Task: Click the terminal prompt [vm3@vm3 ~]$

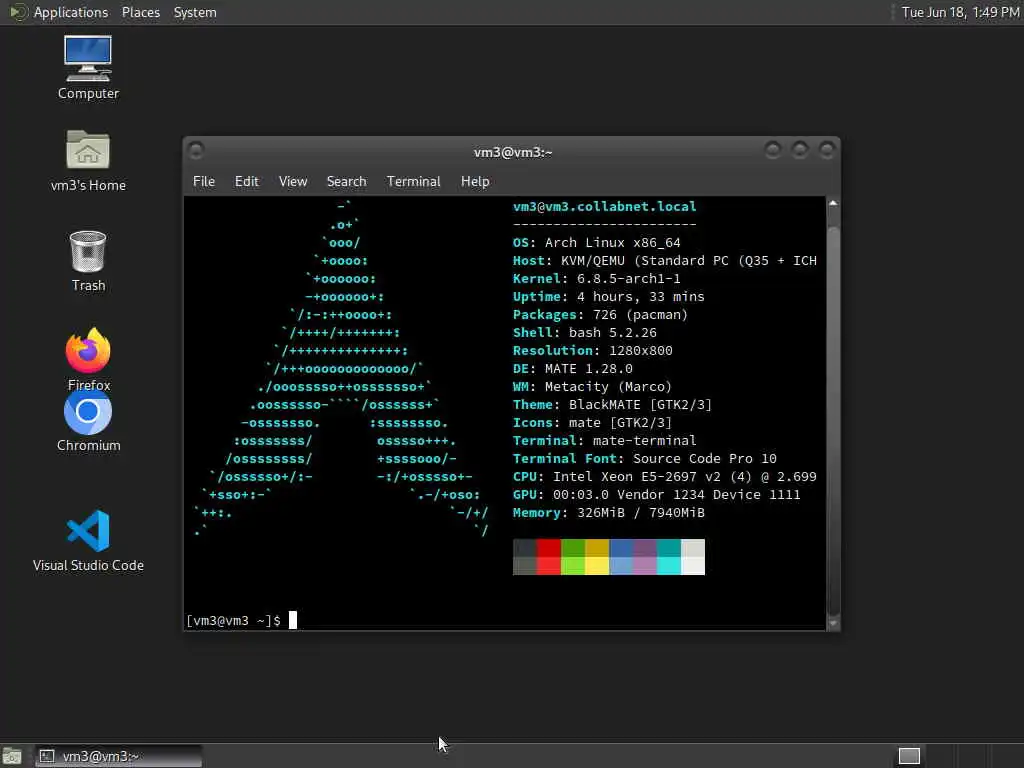Action: pos(233,620)
